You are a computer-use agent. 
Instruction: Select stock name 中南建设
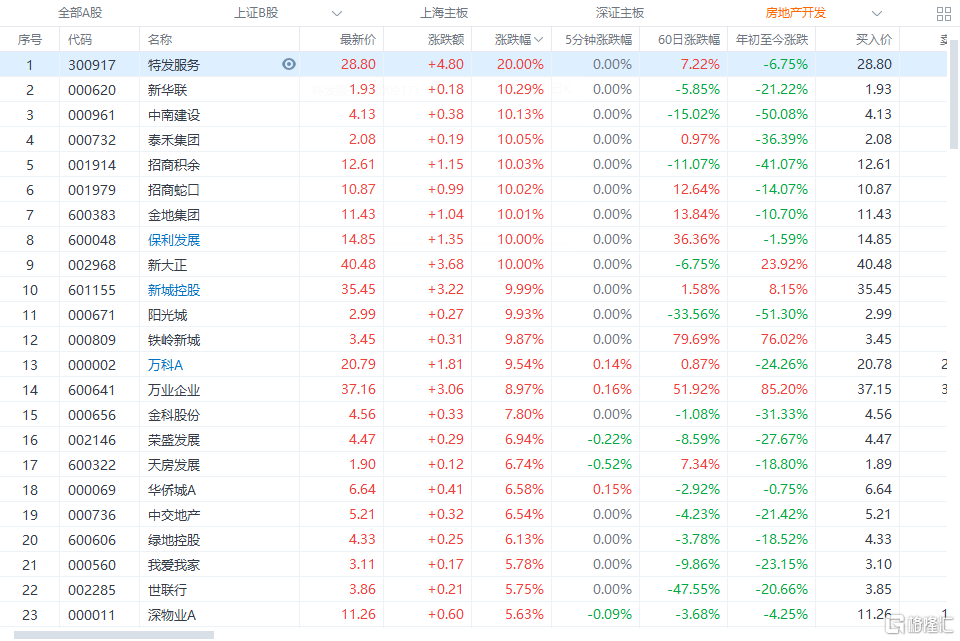174,115
